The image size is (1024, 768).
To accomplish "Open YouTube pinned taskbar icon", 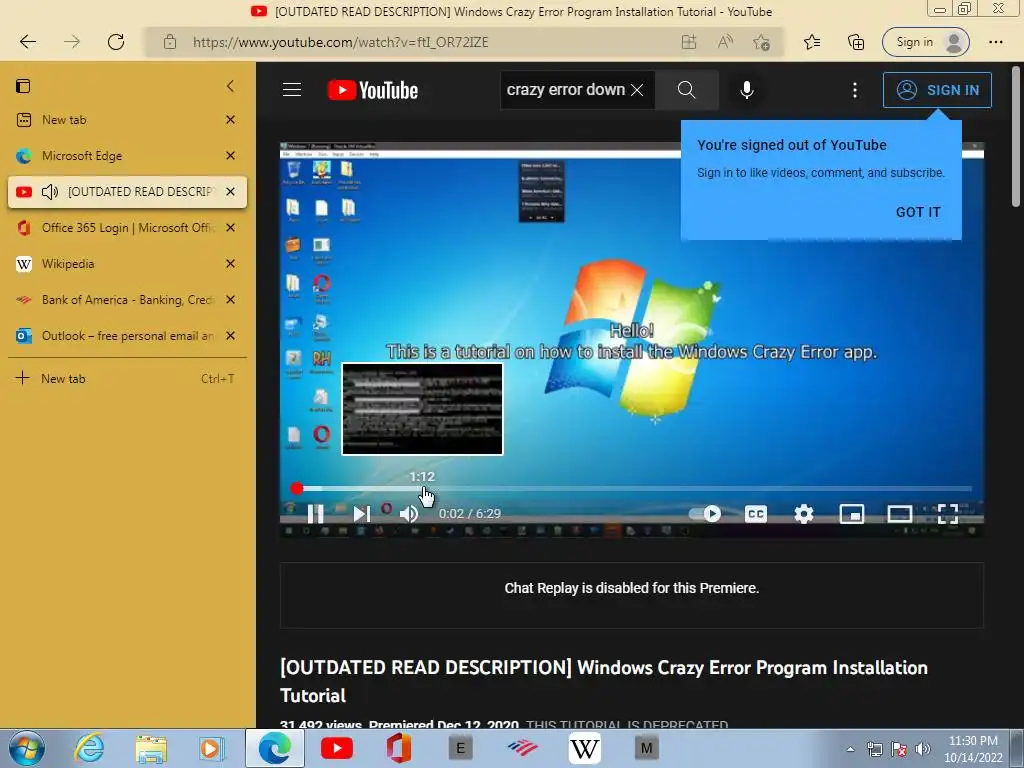I will [337, 748].
